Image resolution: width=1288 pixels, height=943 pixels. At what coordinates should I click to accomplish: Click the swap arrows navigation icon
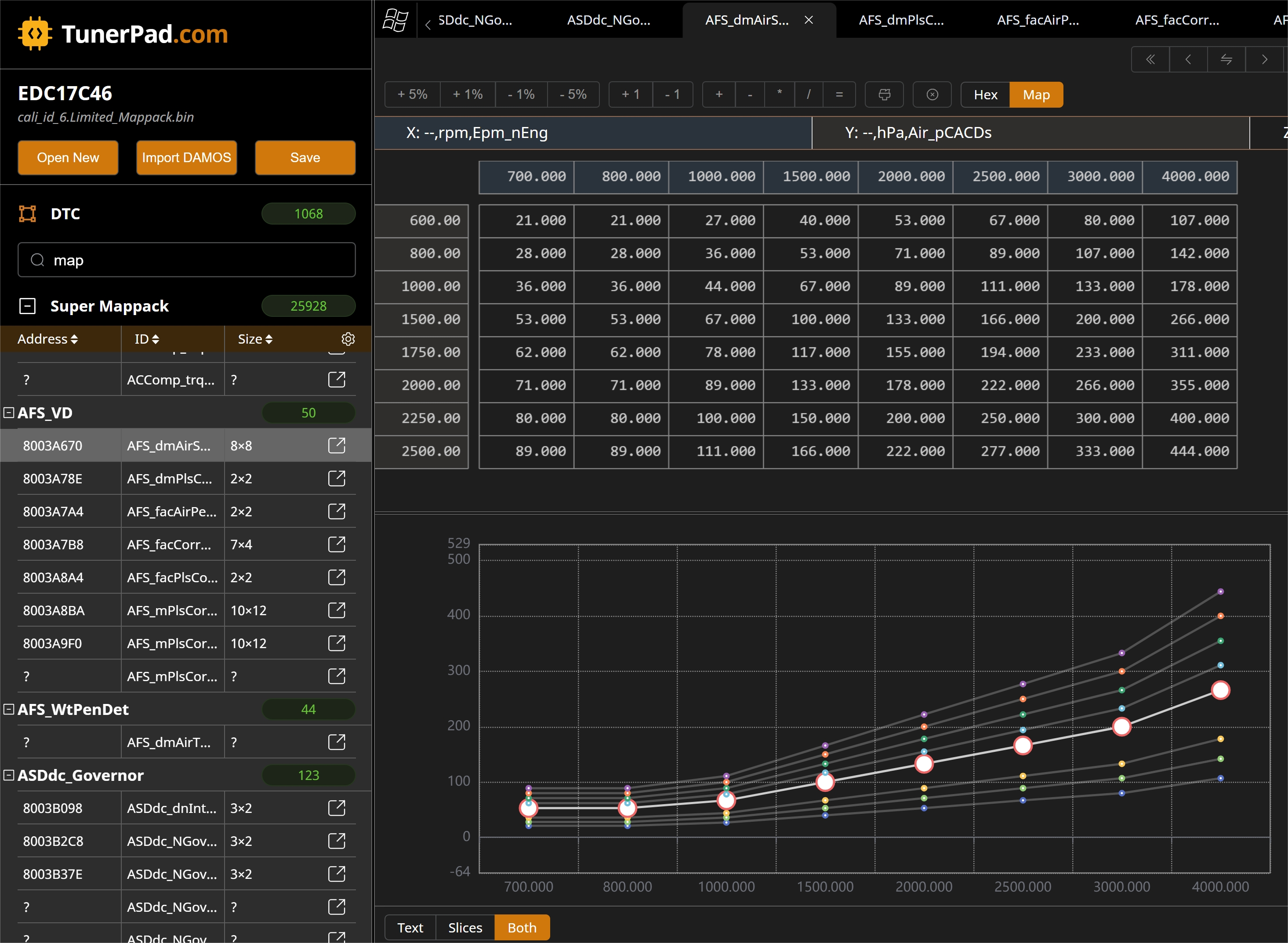coord(1226,59)
